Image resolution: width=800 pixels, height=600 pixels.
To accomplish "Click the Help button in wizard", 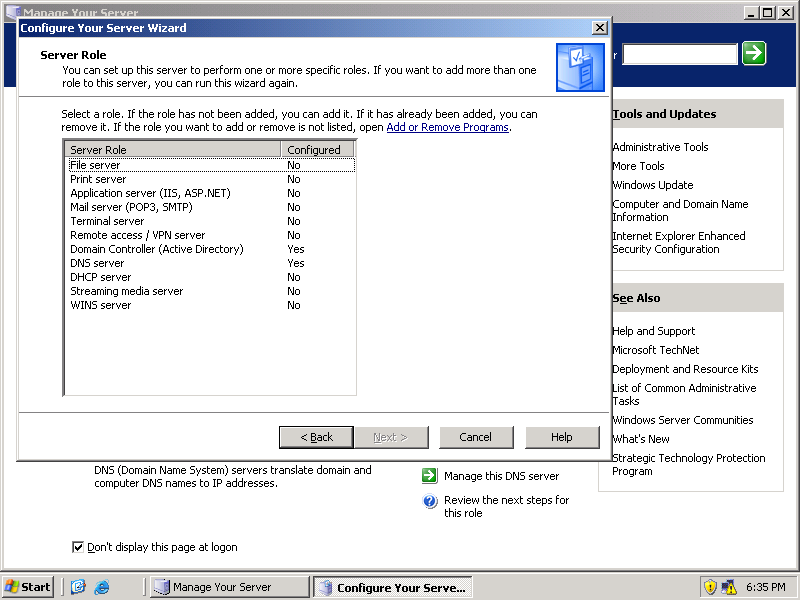I will point(562,437).
